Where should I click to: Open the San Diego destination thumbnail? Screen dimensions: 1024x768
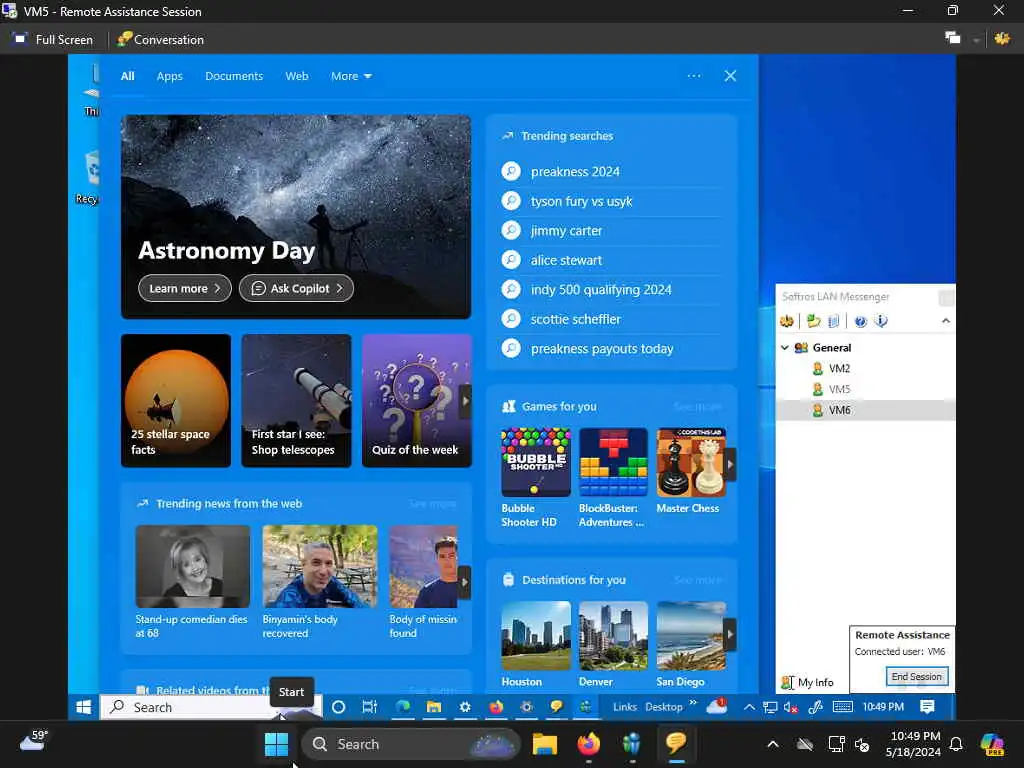pos(691,635)
